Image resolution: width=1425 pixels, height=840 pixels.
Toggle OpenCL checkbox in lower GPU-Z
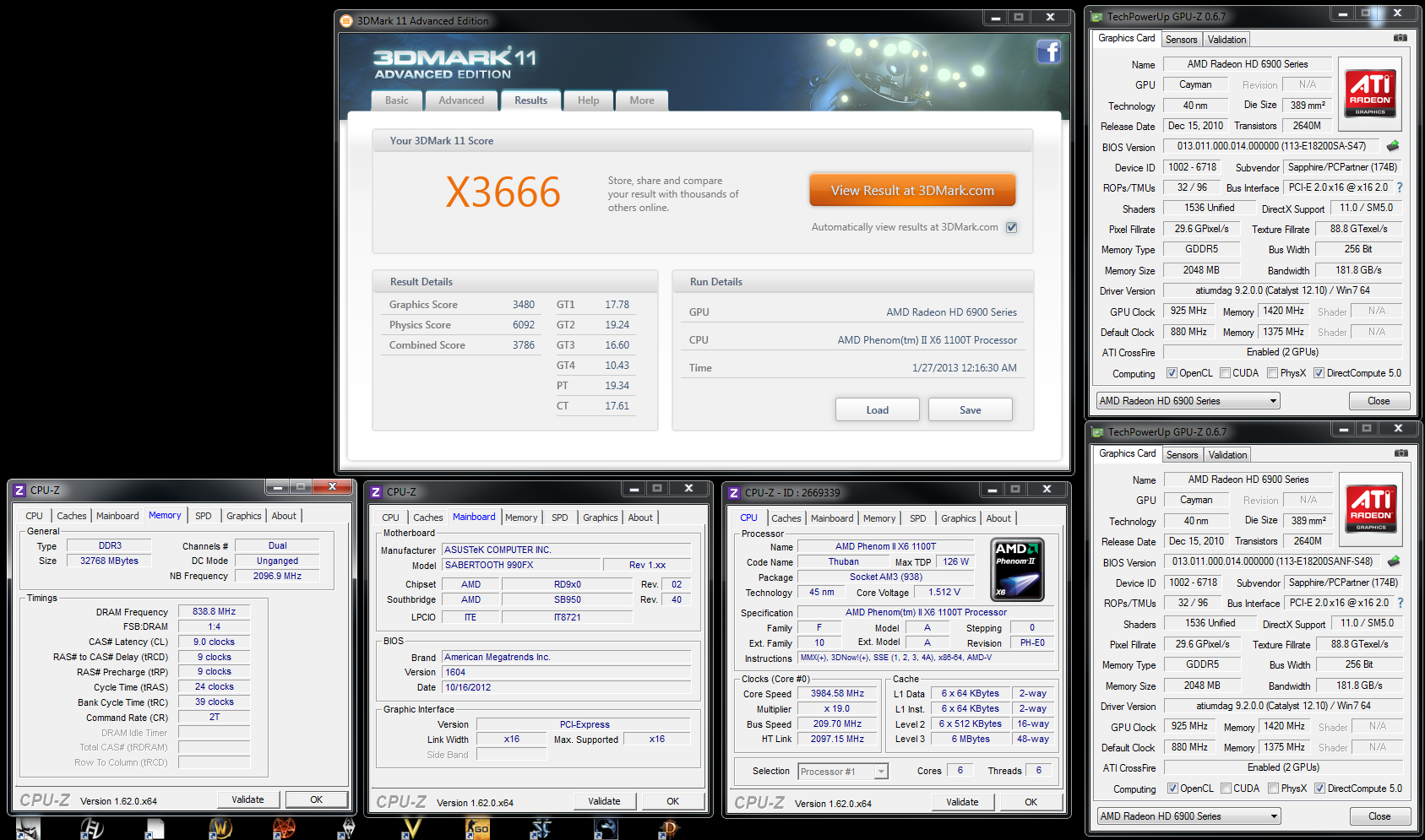pos(1172,789)
